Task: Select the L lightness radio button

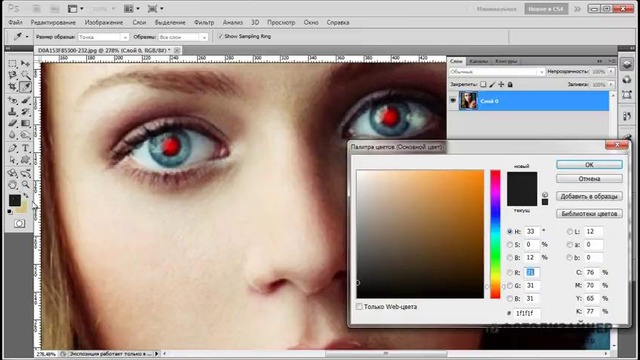Action: click(570, 231)
